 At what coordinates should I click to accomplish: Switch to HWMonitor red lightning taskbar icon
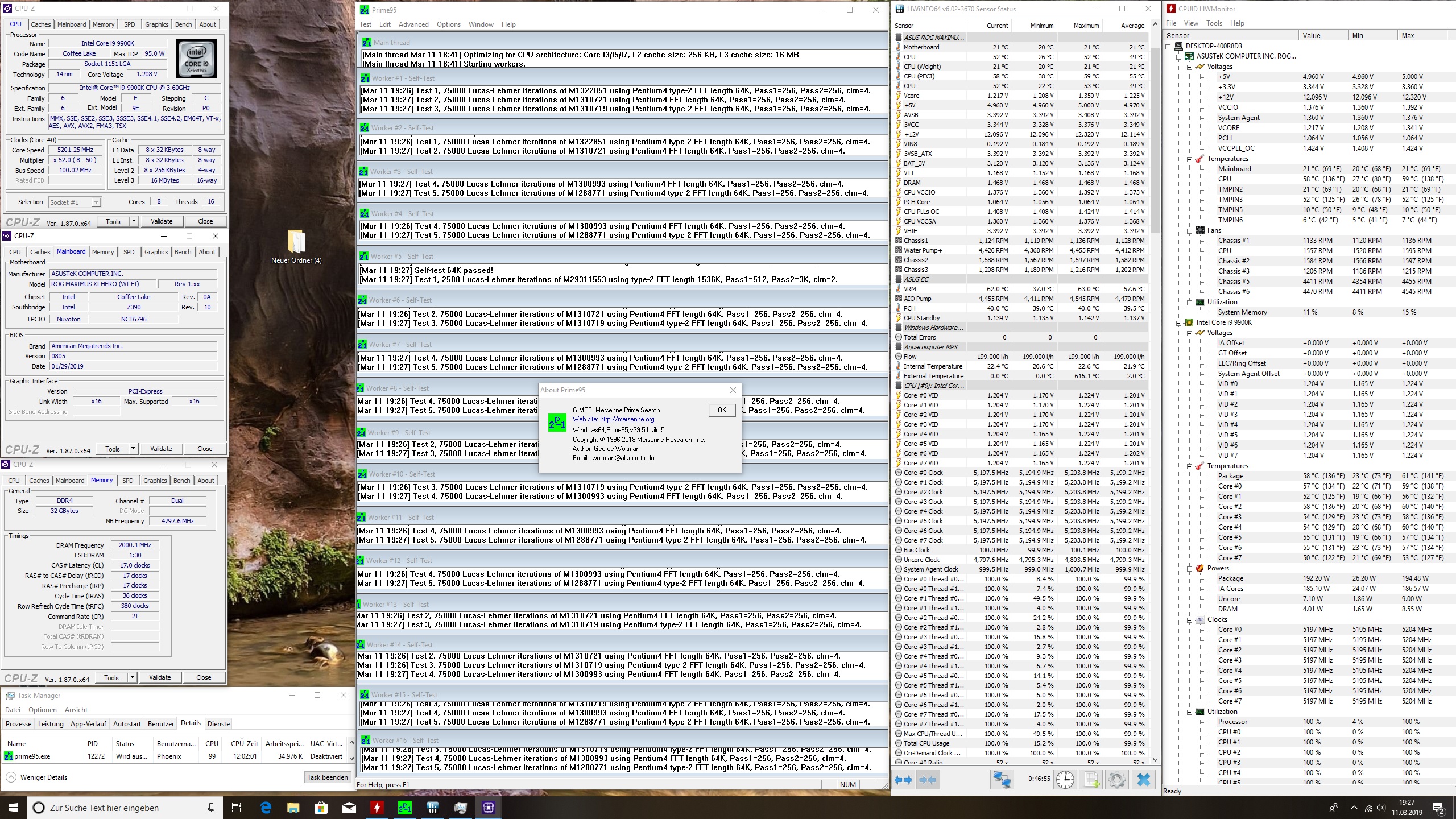pyautogui.click(x=377, y=808)
